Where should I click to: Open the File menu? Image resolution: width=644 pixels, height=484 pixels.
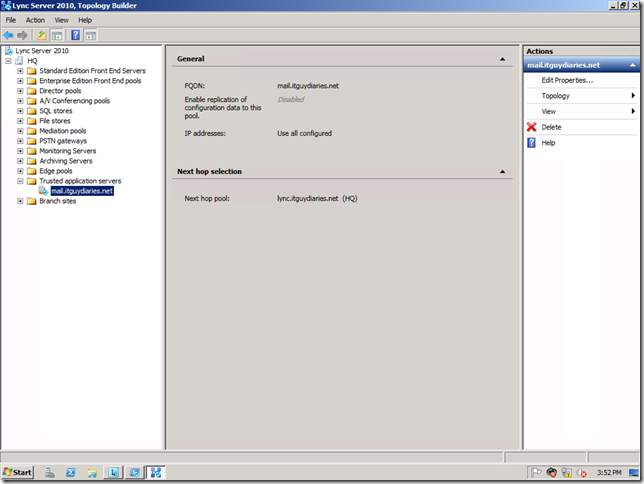coord(11,20)
